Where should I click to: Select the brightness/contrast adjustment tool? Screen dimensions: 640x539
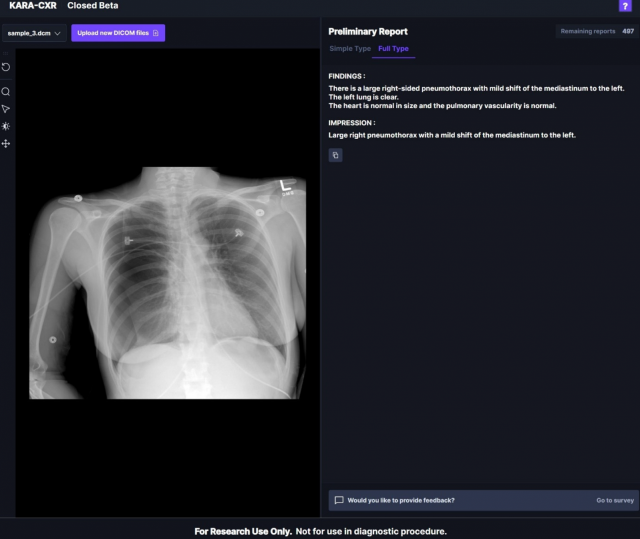pyautogui.click(x=6, y=126)
